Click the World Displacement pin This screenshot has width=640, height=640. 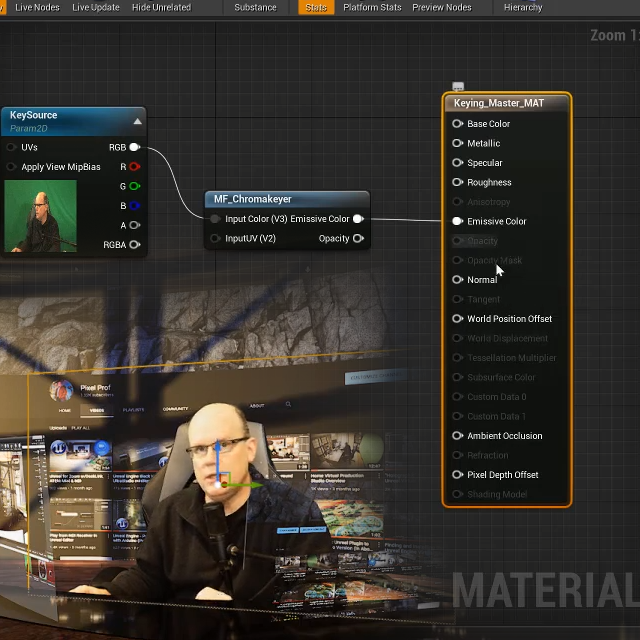coord(458,338)
